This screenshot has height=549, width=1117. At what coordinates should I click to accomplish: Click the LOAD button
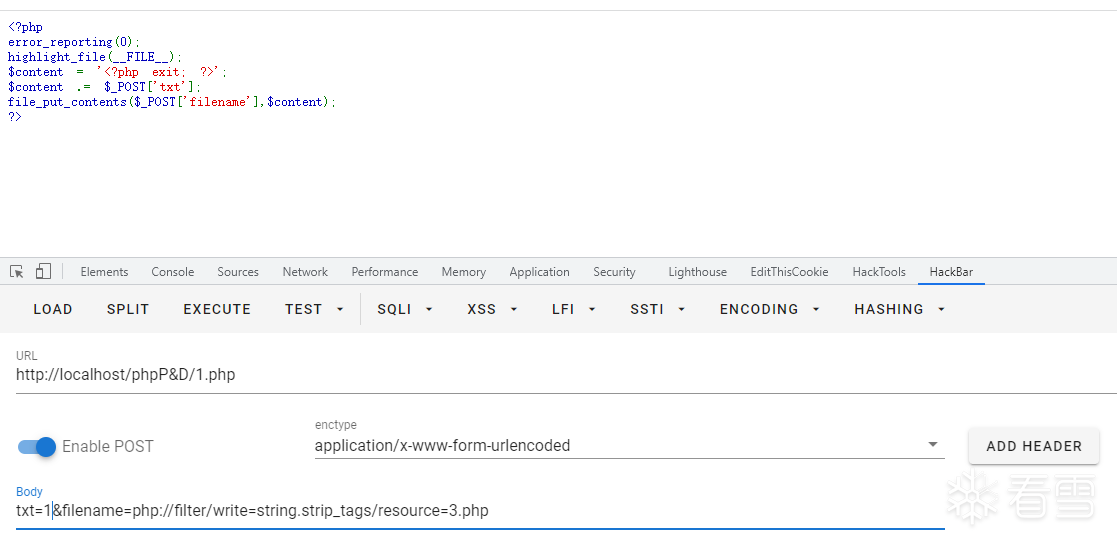[53, 309]
